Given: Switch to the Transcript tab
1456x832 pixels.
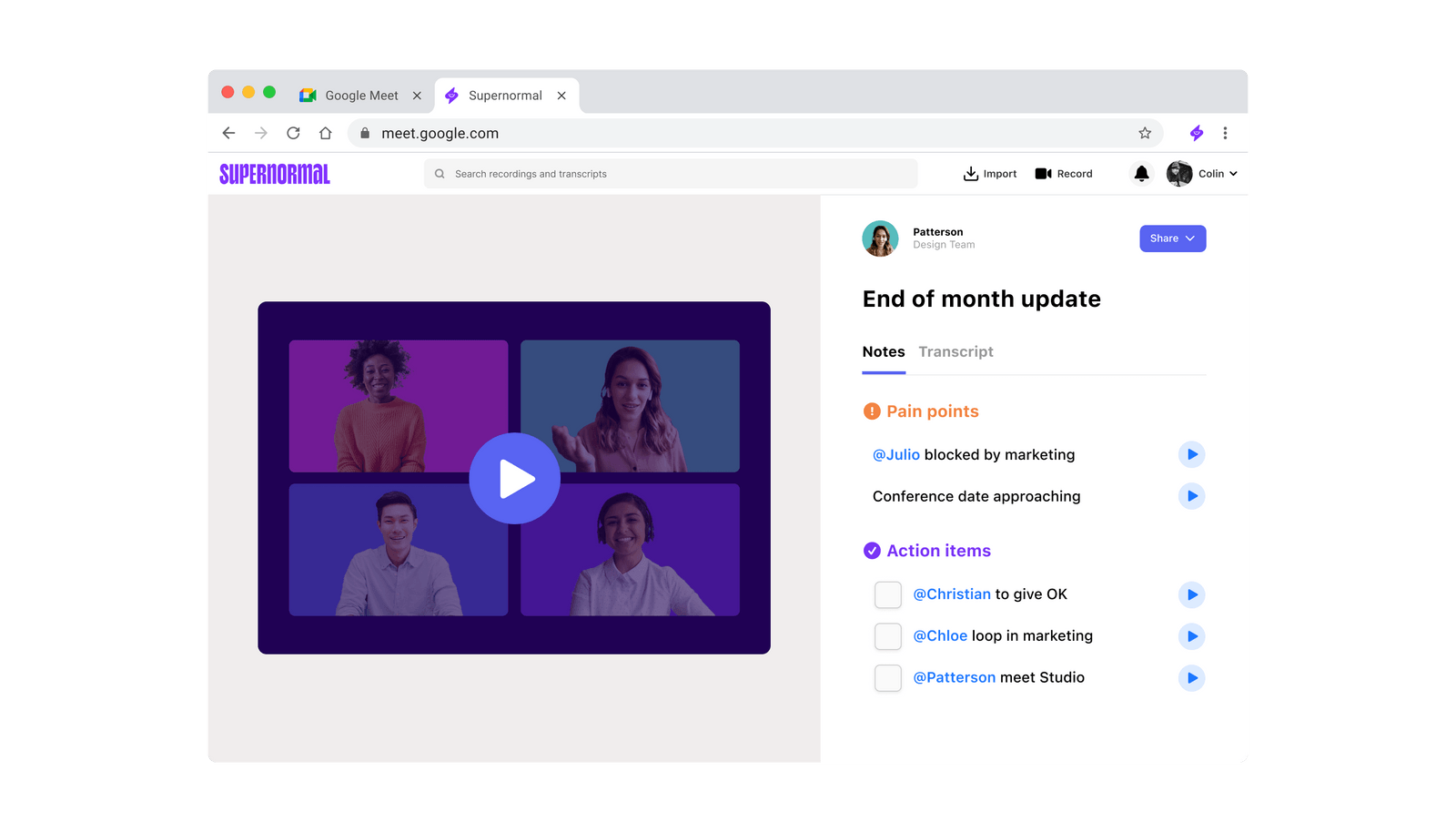Looking at the screenshot, I should (x=955, y=351).
